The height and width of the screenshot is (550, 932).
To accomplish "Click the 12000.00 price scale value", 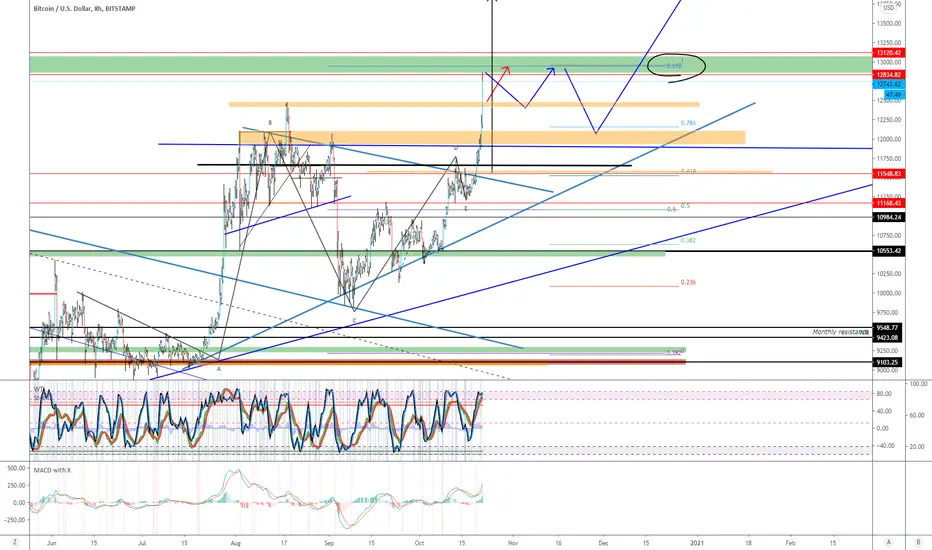I will 889,139.
